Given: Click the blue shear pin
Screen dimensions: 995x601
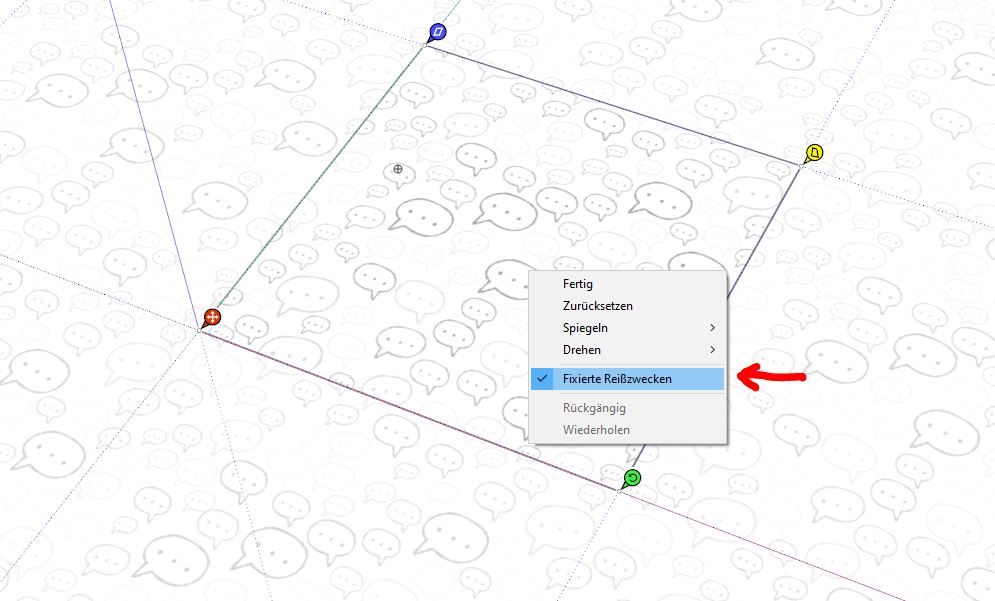Looking at the screenshot, I should coord(436,33).
